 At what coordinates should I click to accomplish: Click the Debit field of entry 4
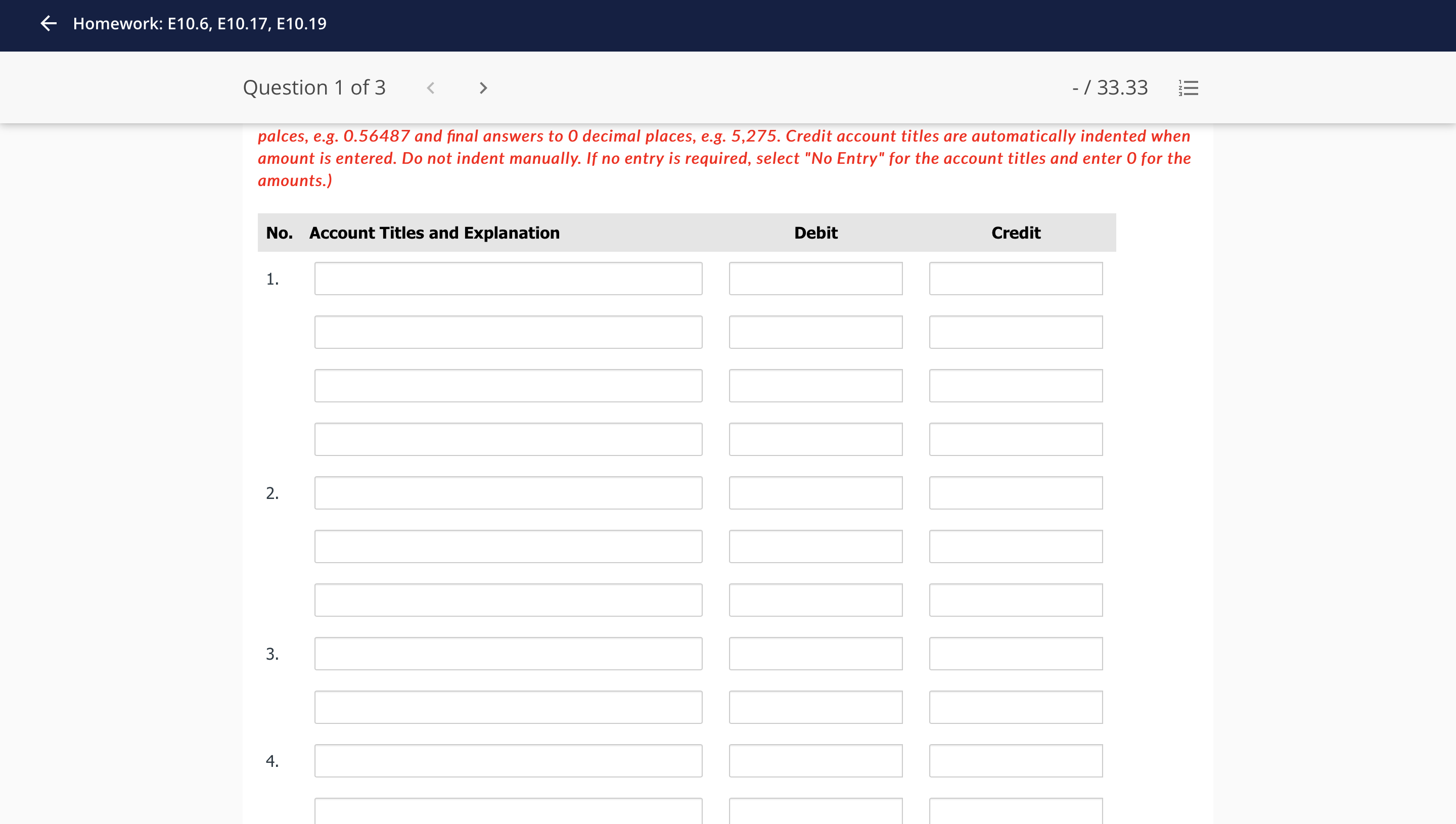pos(815,760)
